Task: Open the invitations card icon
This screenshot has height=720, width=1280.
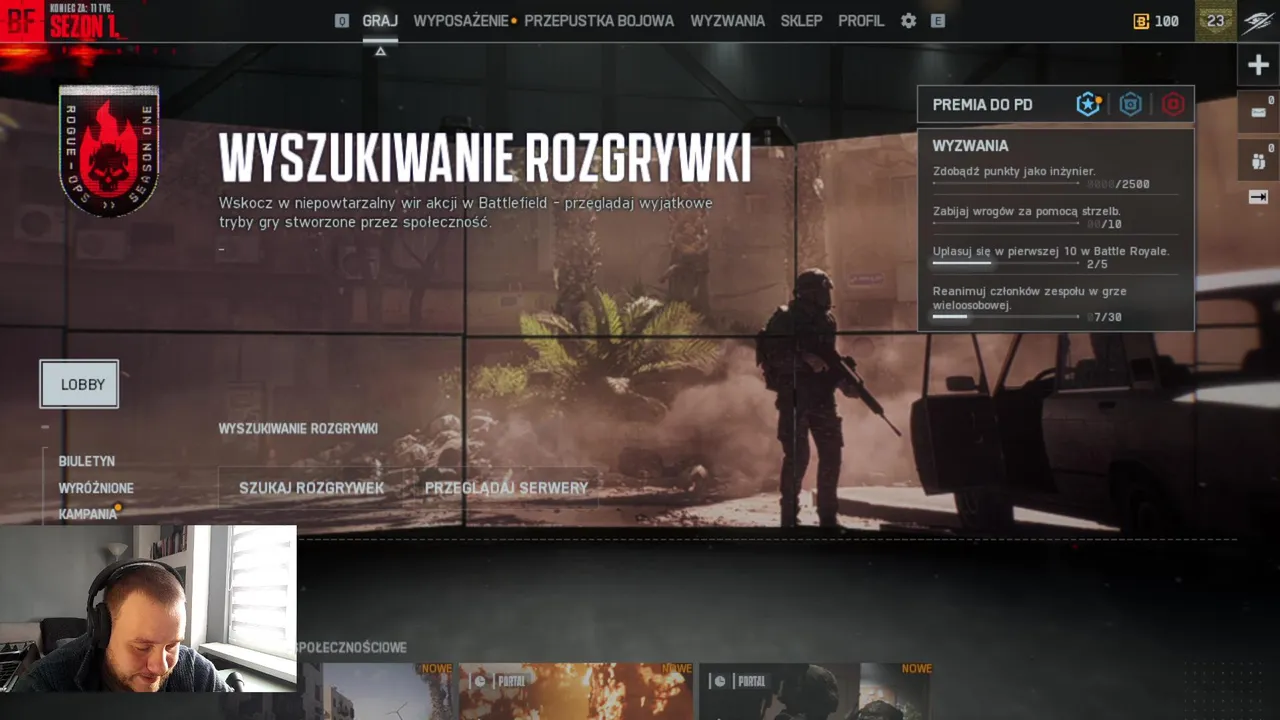Action: [x=1258, y=112]
